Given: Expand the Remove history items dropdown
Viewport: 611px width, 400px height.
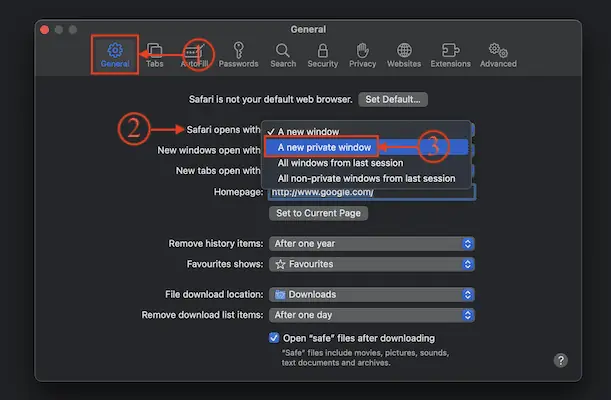Looking at the screenshot, I should [x=371, y=244].
